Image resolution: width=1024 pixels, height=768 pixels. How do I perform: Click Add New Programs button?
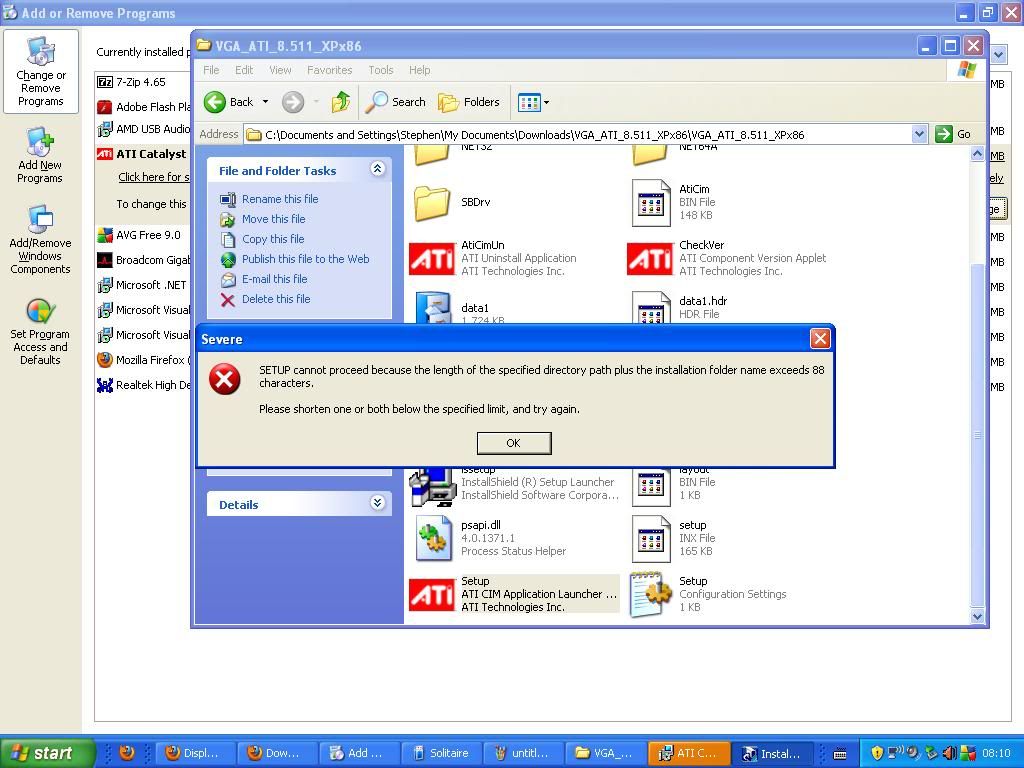coord(40,156)
